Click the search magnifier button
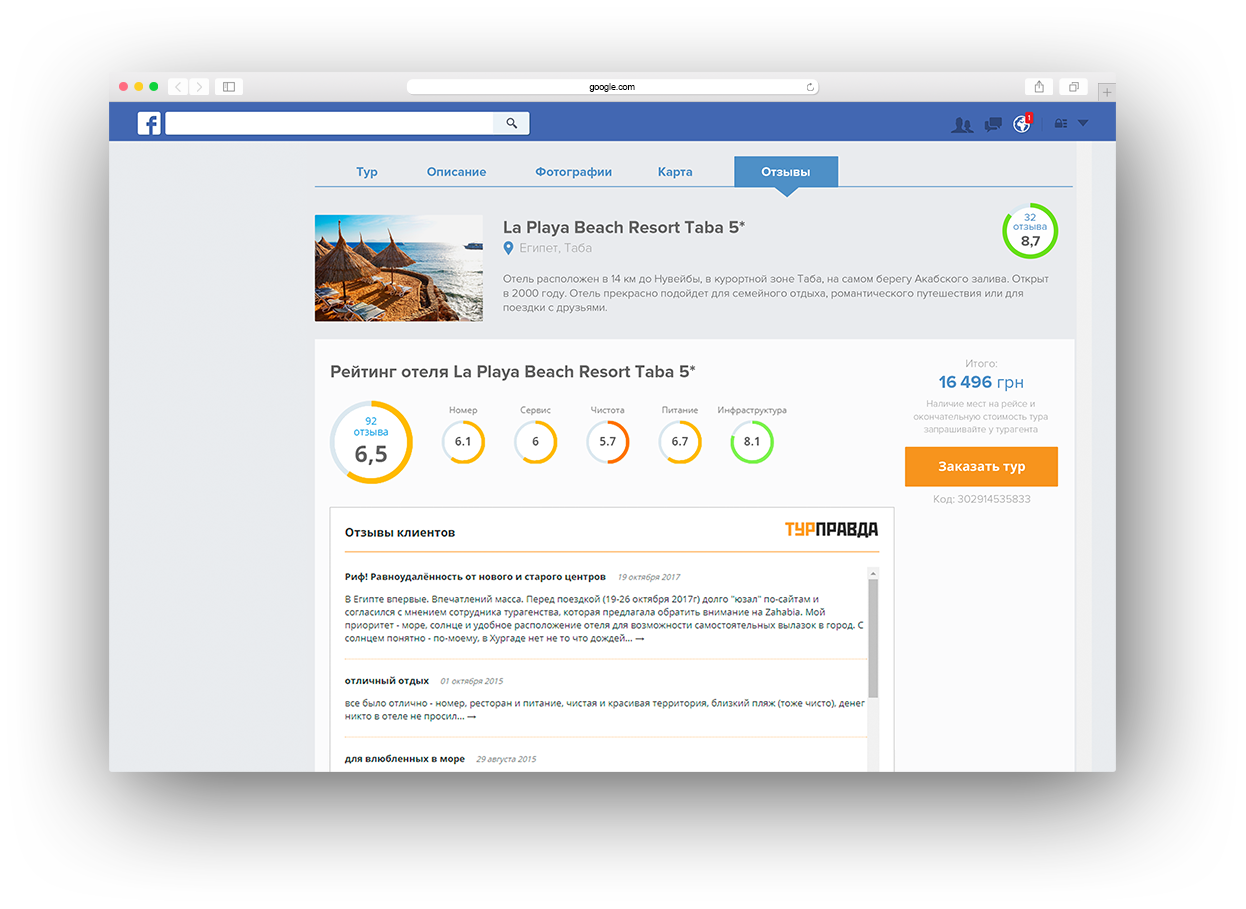Viewport: 1246px width, 909px height. click(x=511, y=123)
